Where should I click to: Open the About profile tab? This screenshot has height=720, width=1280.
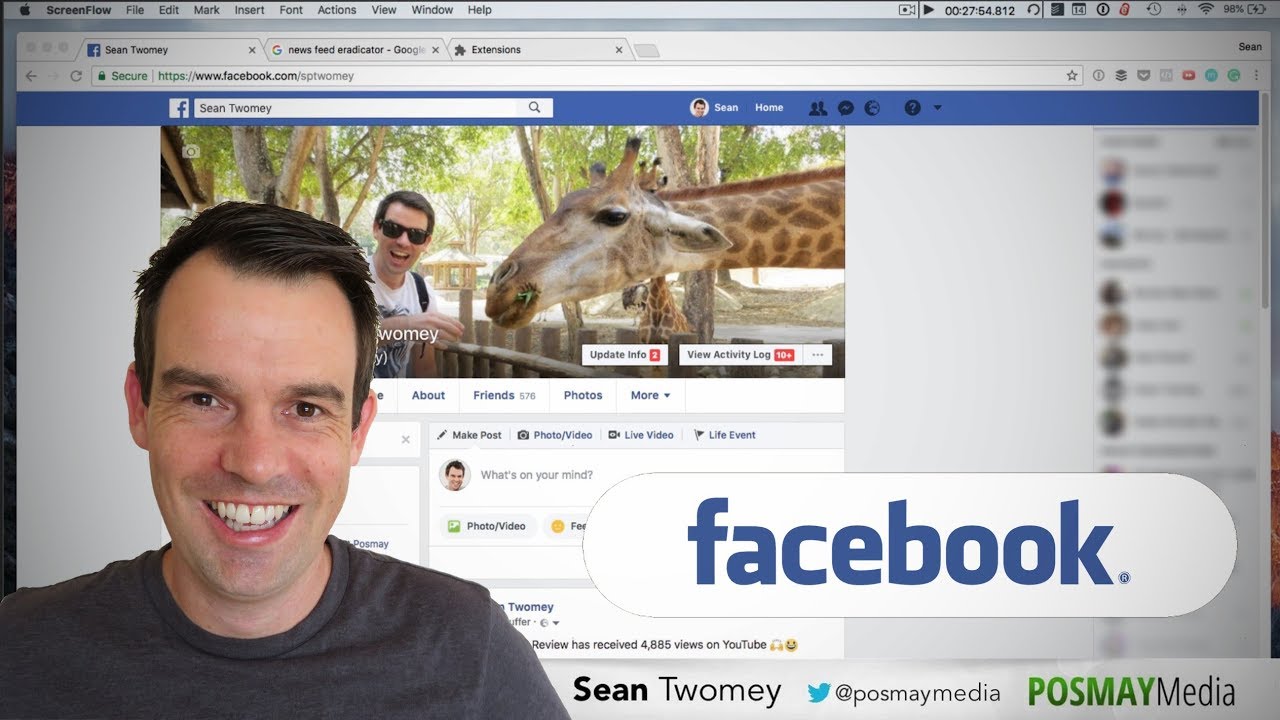[x=428, y=395]
